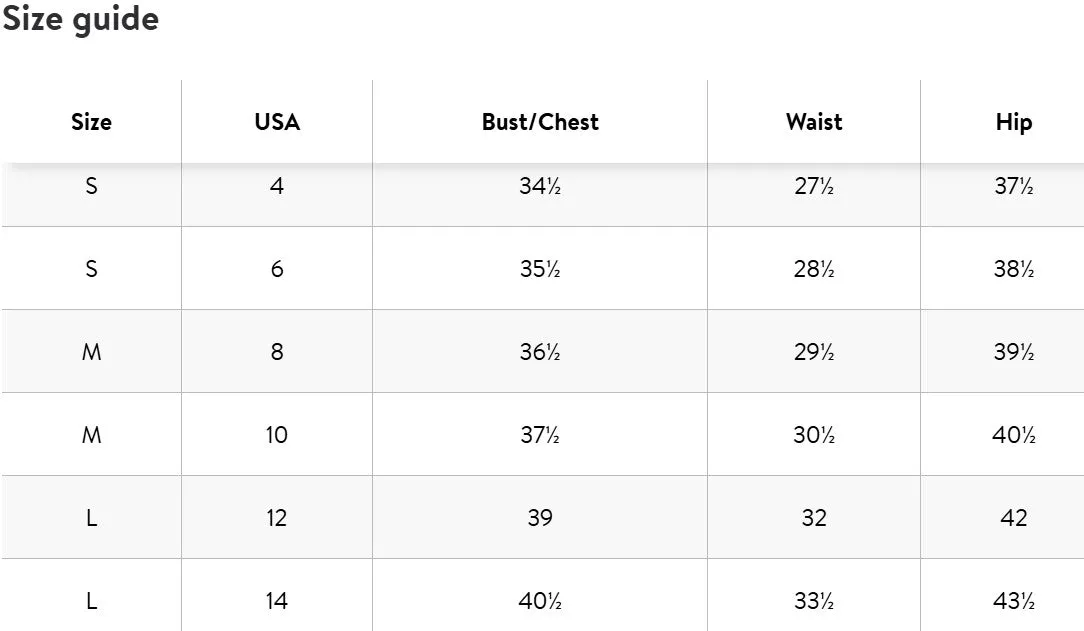1084x631 pixels.
Task: Click hip value 42 cell
Action: (1013, 518)
